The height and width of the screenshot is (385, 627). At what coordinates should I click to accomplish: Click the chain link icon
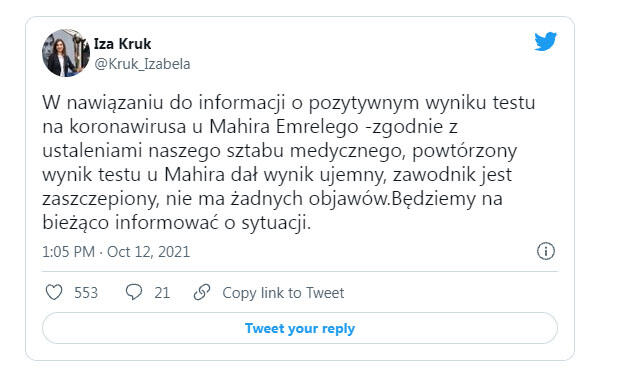[202, 292]
